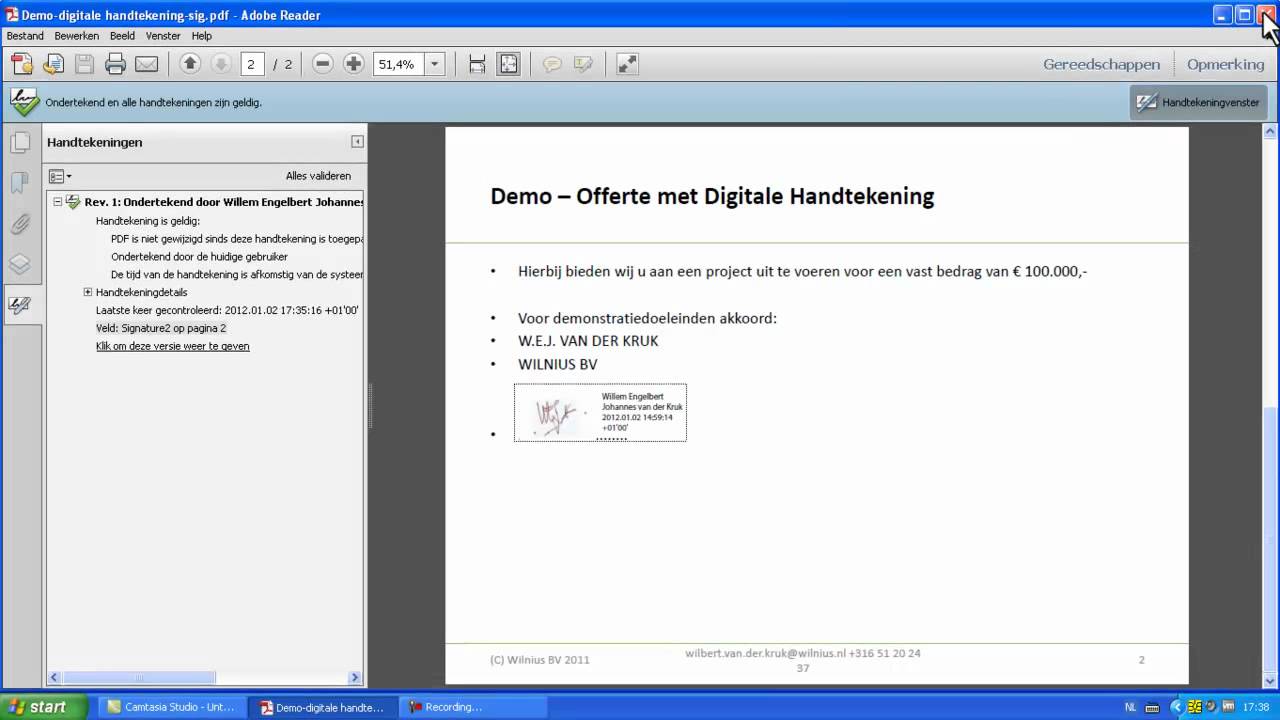Viewport: 1280px width, 720px height.
Task: Open the Gereedschappen pane
Action: point(1102,64)
